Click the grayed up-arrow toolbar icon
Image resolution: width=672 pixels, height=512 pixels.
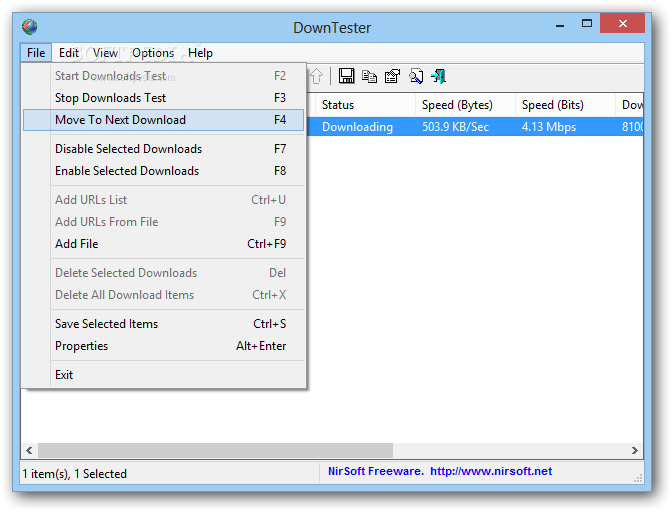click(316, 76)
